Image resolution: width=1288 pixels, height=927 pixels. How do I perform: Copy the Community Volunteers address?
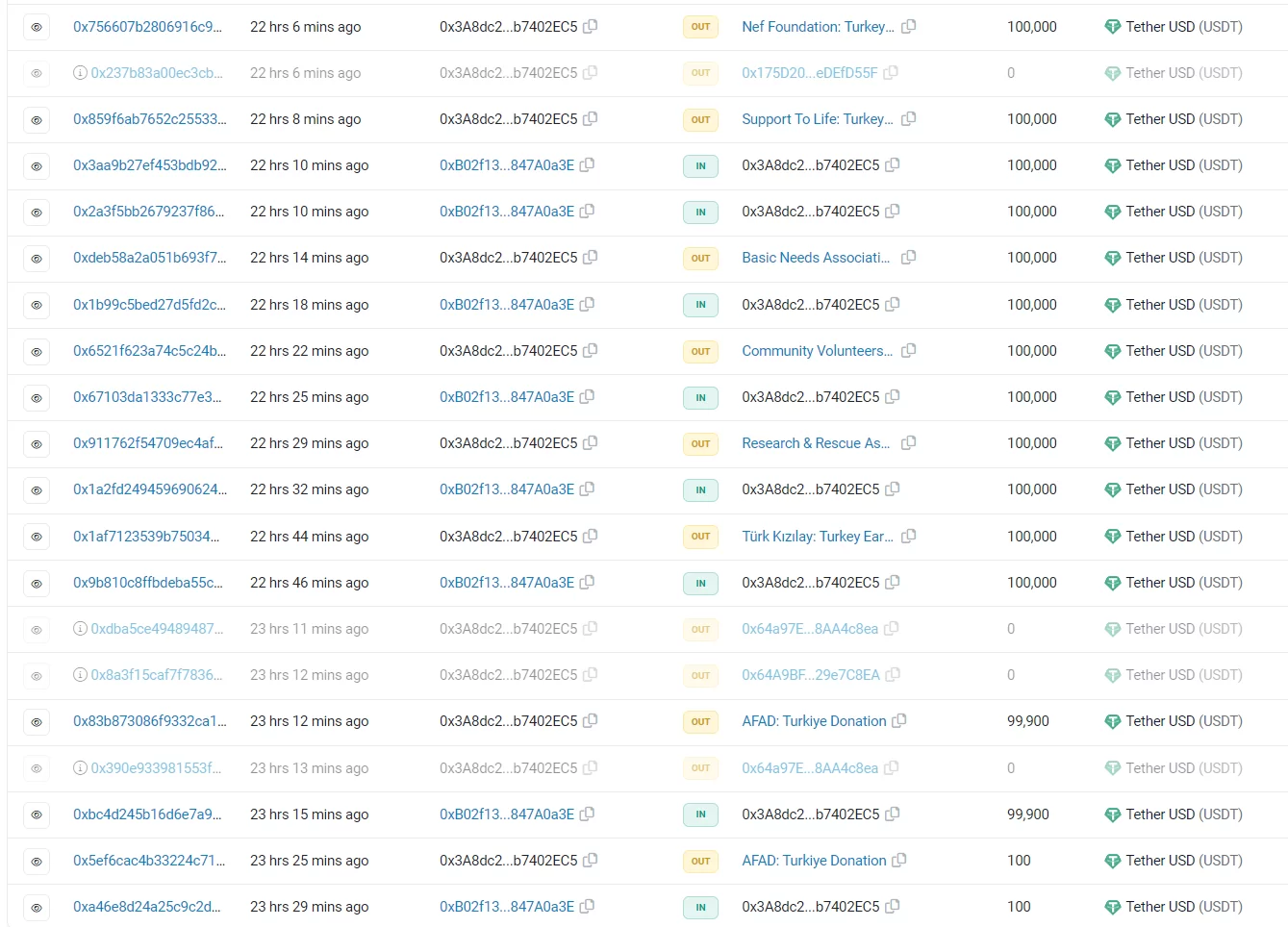coord(908,351)
